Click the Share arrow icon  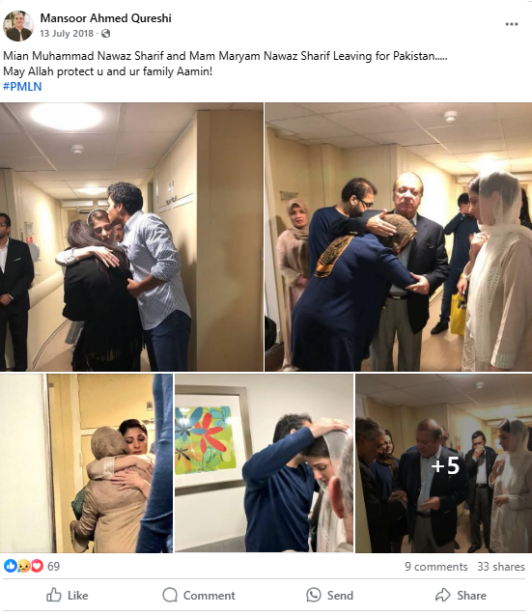point(443,595)
